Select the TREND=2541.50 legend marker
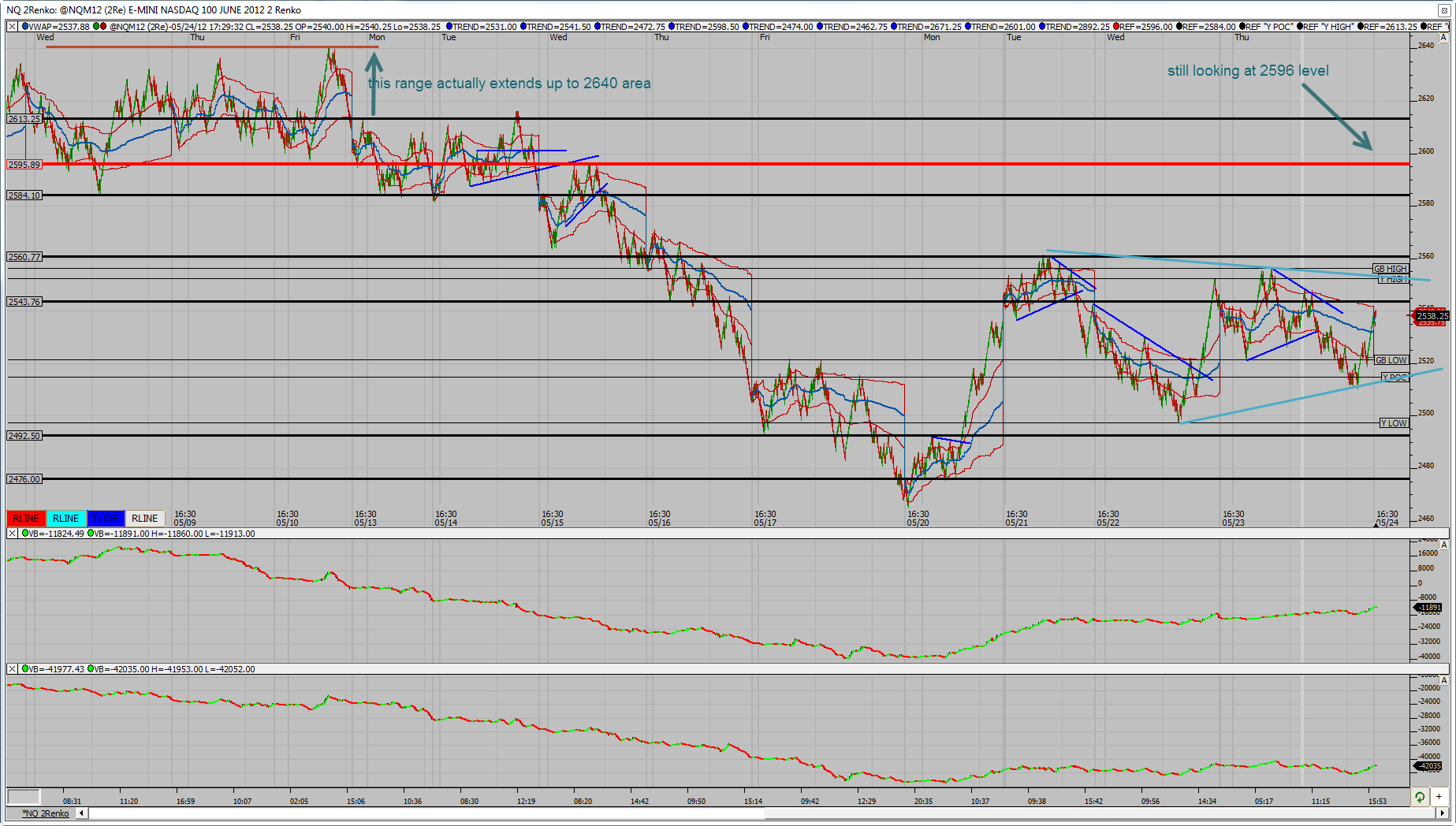The height and width of the screenshot is (826, 1456). click(523, 27)
